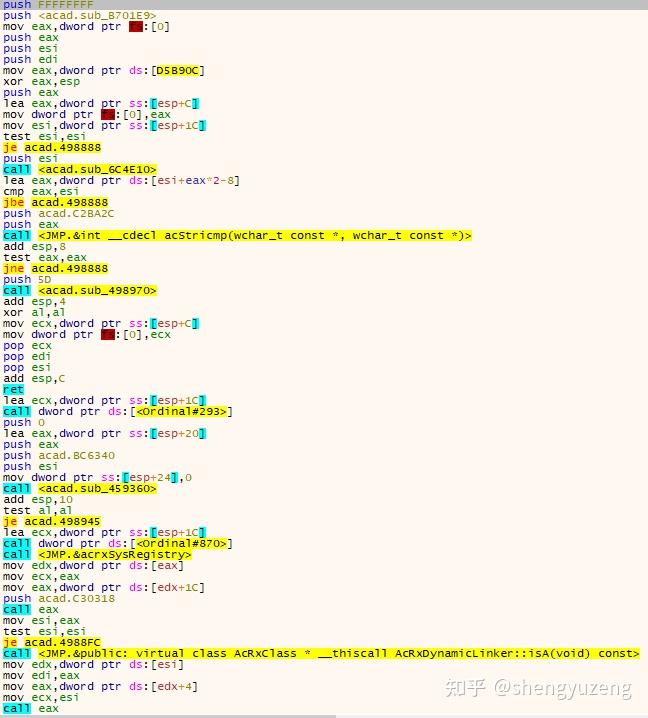Click the pop edi instruction
The image size is (648, 718).
pyautogui.click(x=27, y=356)
